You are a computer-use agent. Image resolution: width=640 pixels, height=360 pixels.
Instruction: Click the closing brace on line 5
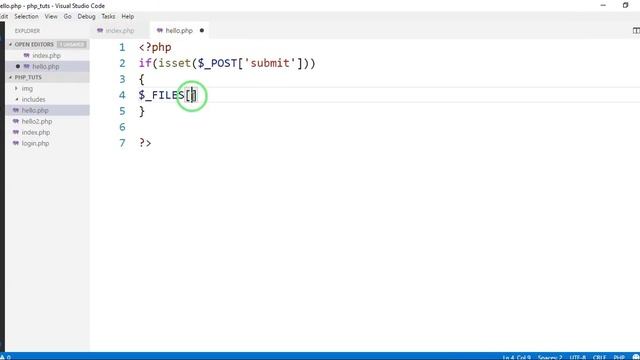142,111
